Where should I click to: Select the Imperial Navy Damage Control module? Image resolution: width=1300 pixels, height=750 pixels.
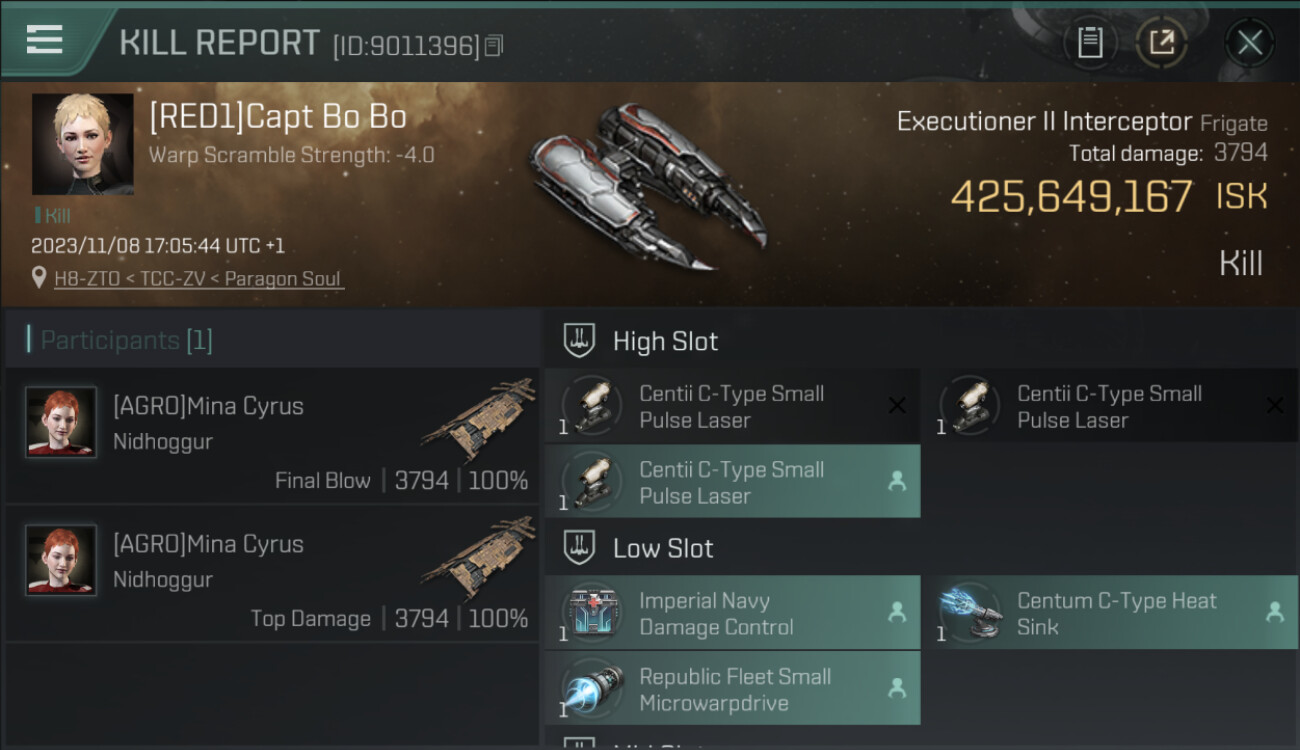pos(732,613)
